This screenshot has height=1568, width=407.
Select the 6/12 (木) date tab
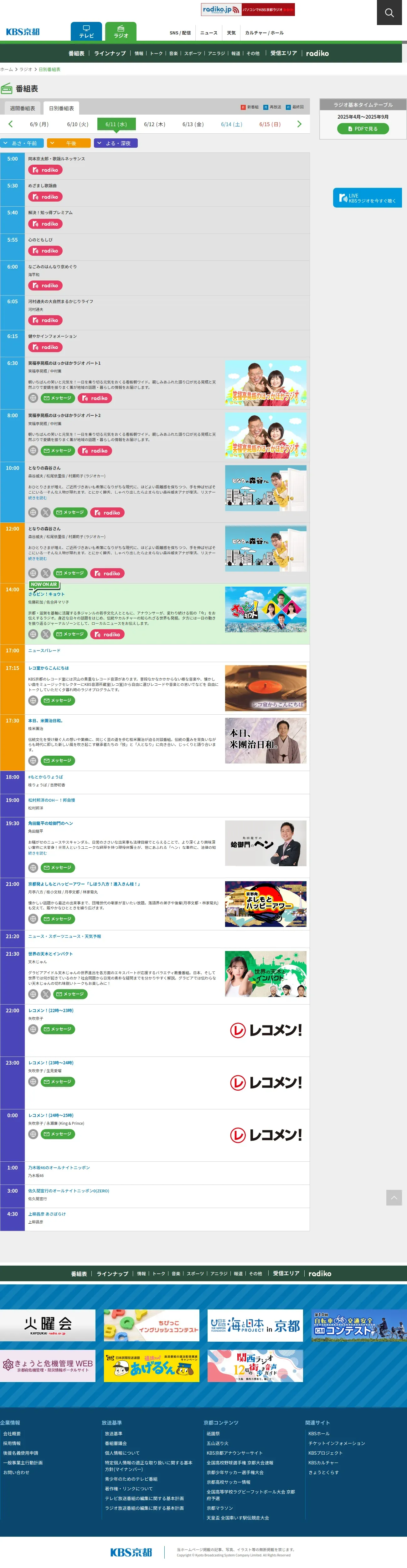(155, 124)
